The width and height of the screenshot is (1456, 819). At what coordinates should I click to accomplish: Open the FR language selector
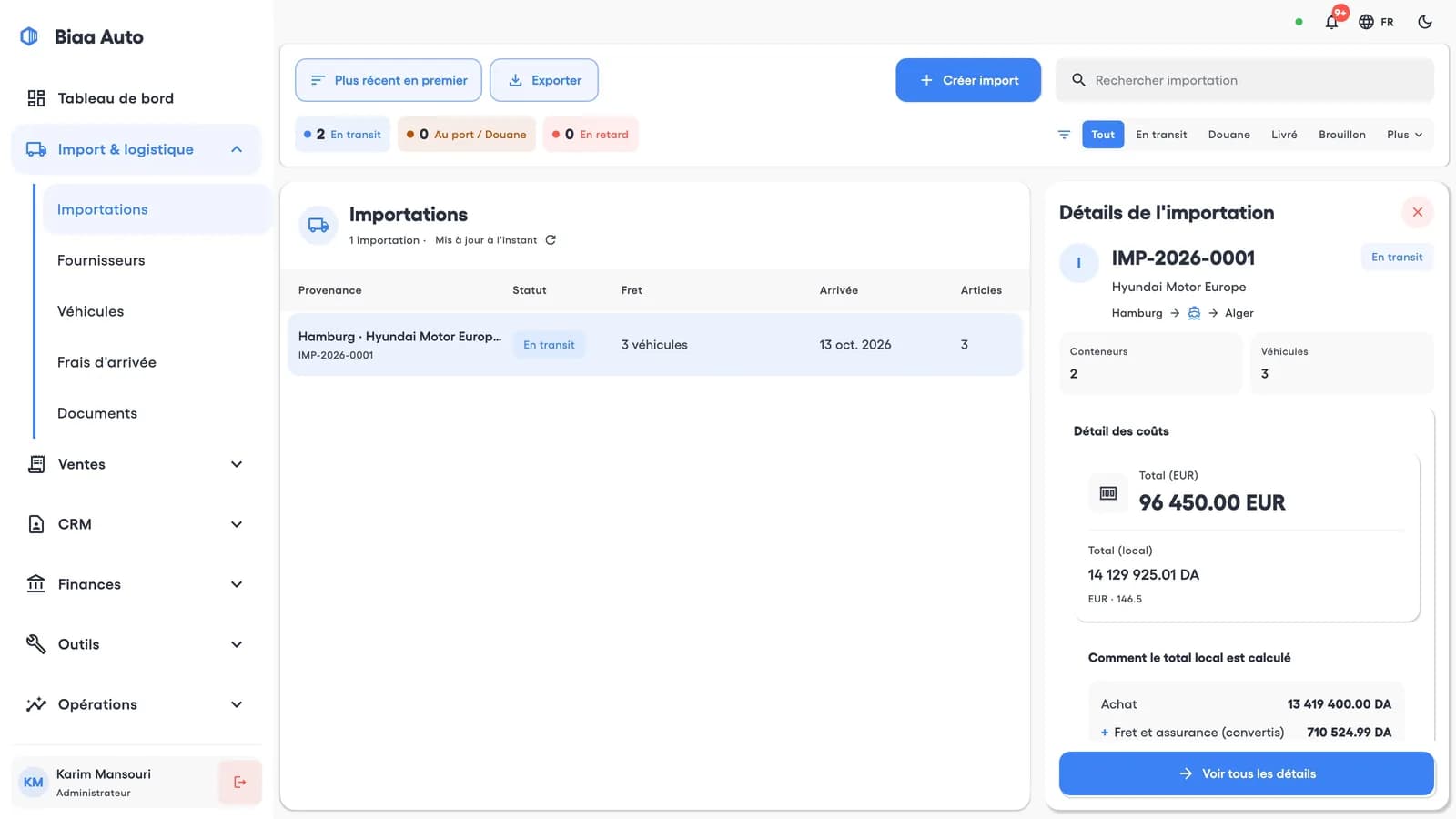(1376, 22)
